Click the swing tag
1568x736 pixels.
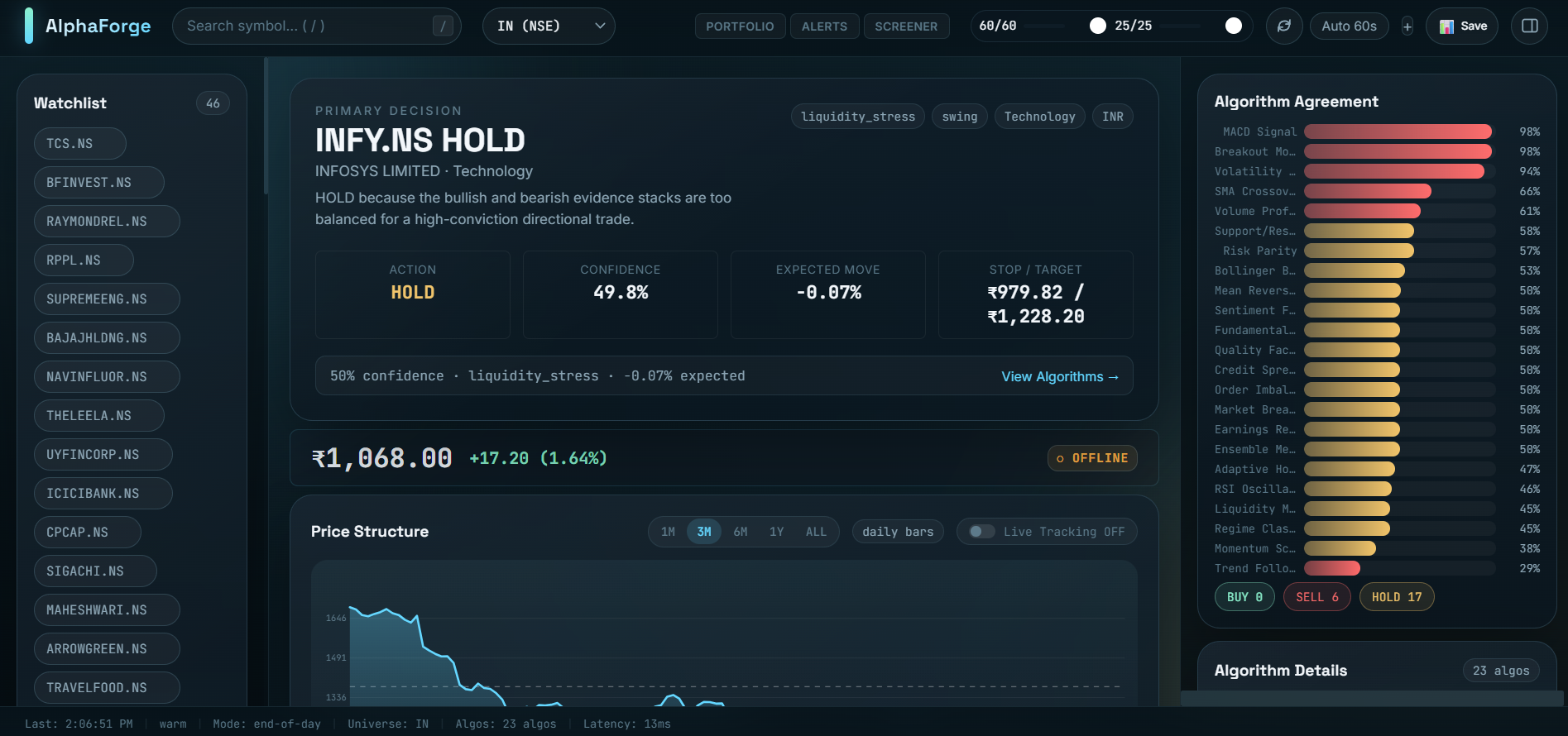pyautogui.click(x=960, y=117)
